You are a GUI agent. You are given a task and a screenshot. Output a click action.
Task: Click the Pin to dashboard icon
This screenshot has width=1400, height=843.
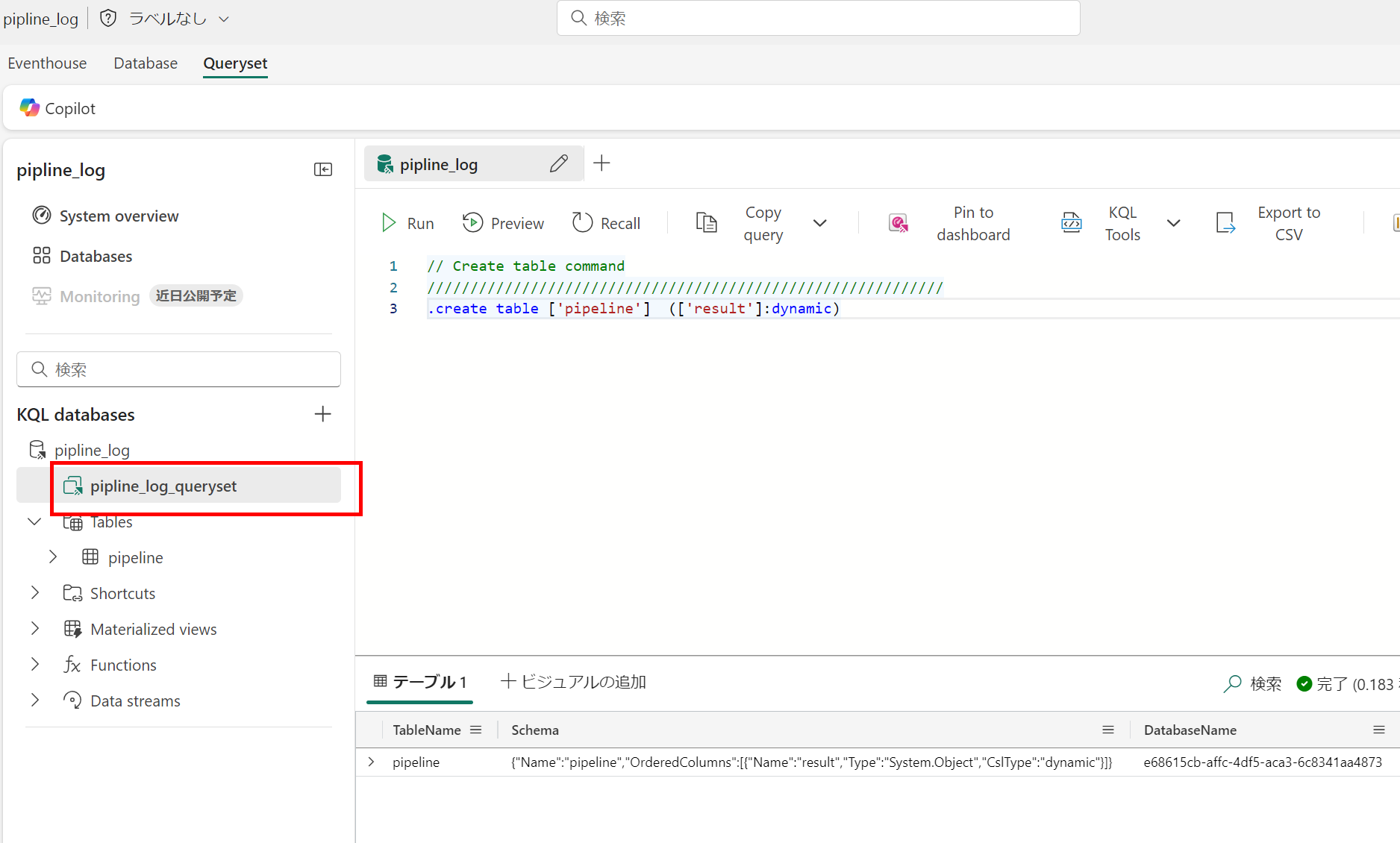(899, 223)
